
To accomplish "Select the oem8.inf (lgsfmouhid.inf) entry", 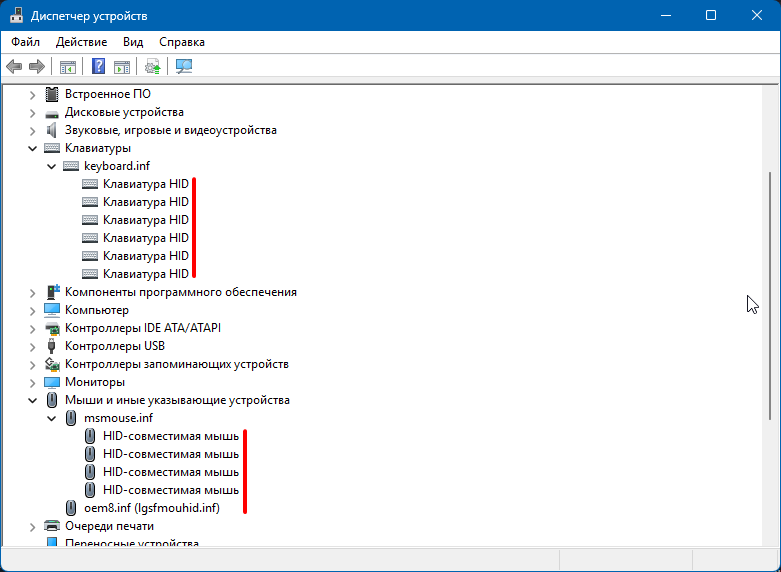I will pyautogui.click(x=152, y=508).
